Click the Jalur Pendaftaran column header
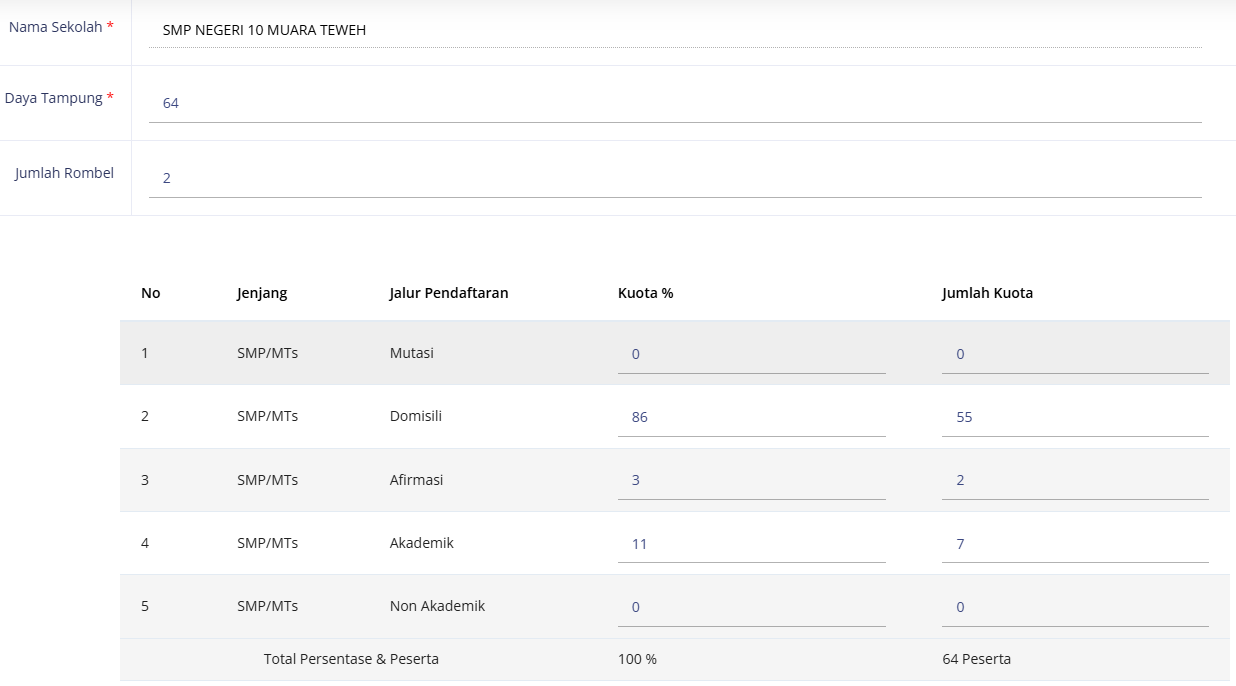The image size is (1236, 686). (x=449, y=293)
